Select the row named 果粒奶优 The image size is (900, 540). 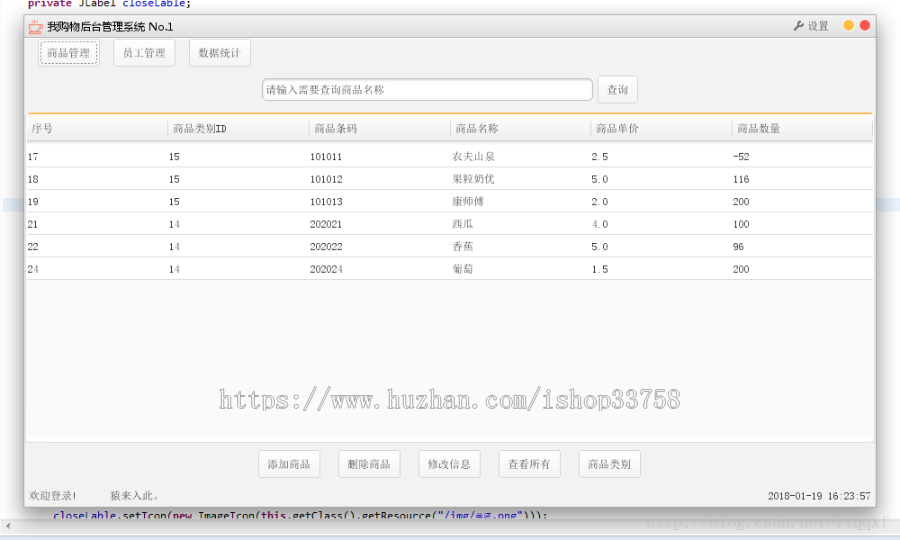(449, 179)
